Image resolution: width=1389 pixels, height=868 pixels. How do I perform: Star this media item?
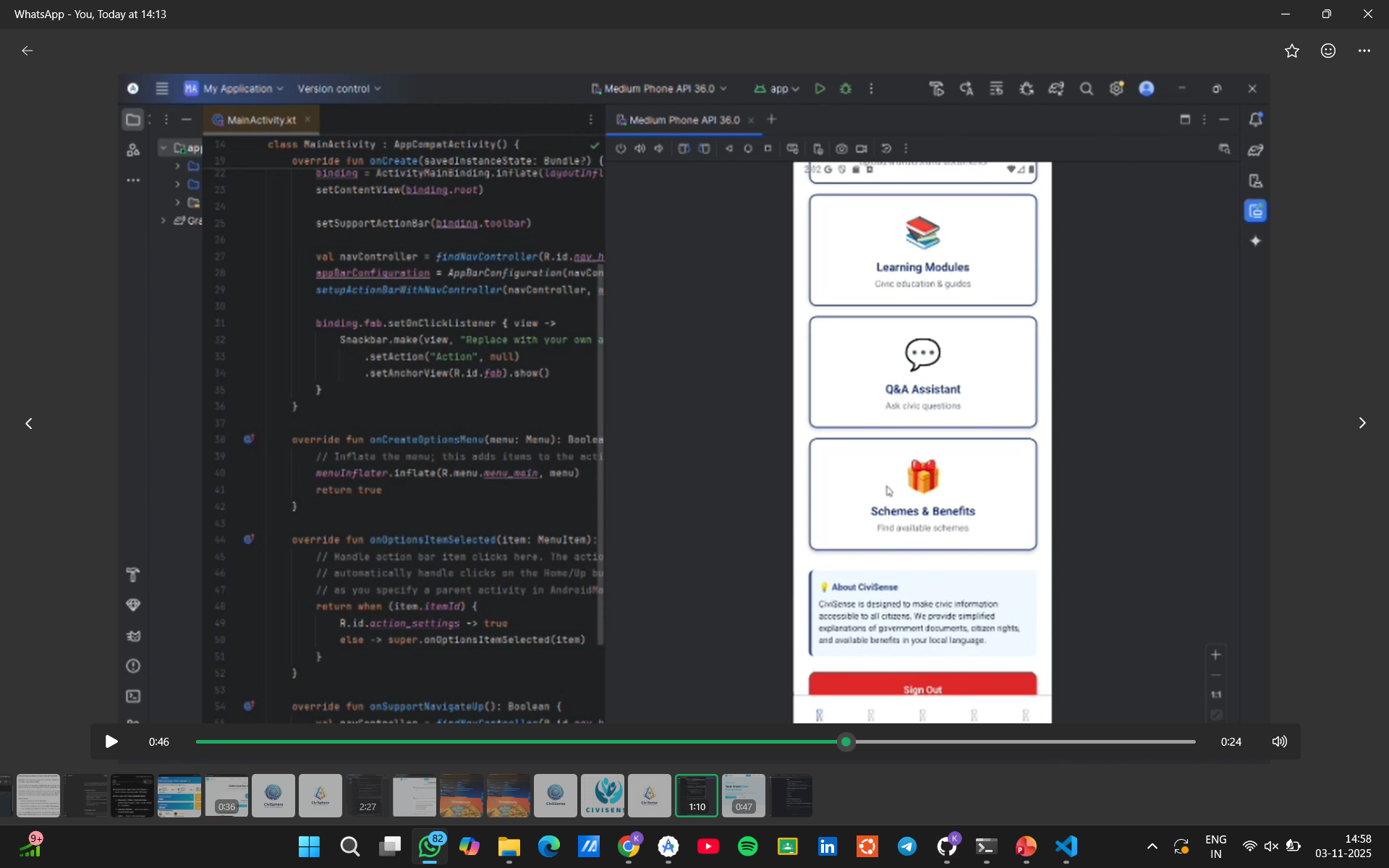[1291, 51]
